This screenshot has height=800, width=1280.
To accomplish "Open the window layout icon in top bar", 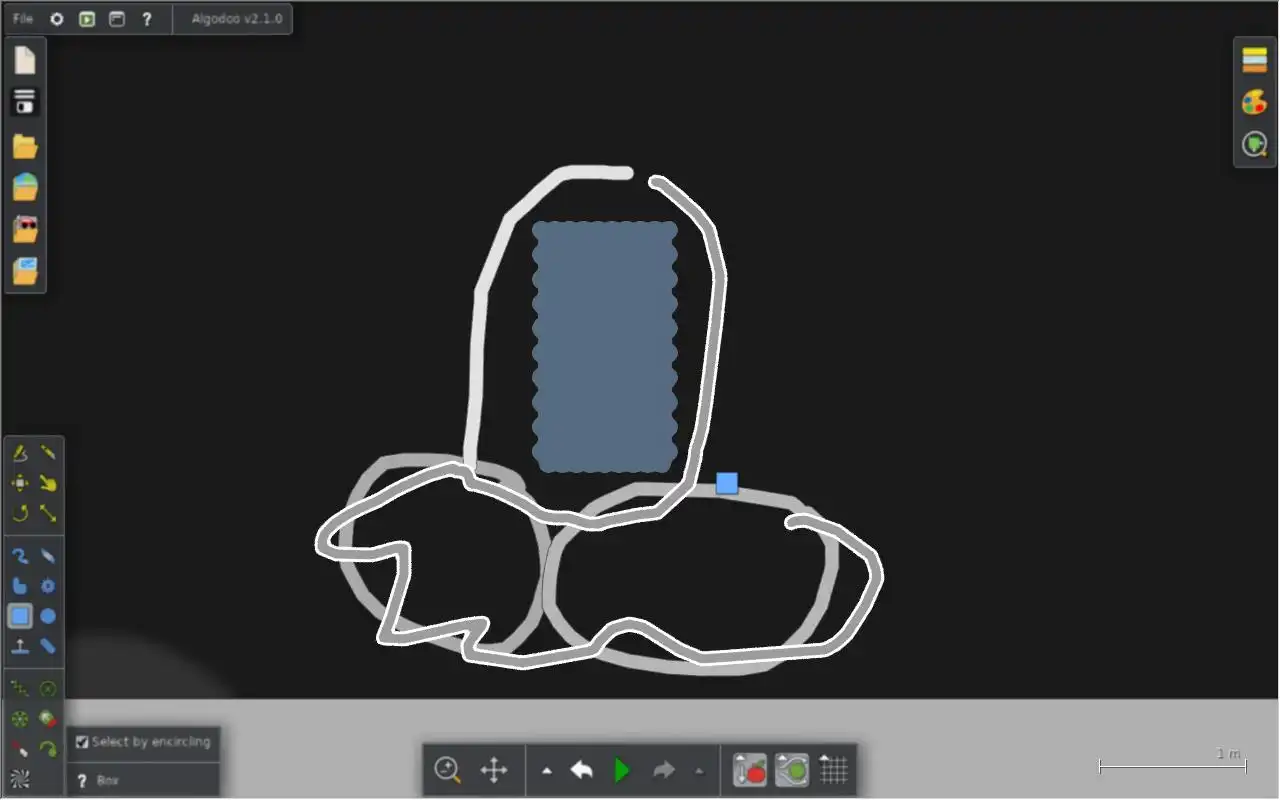I will (x=117, y=19).
